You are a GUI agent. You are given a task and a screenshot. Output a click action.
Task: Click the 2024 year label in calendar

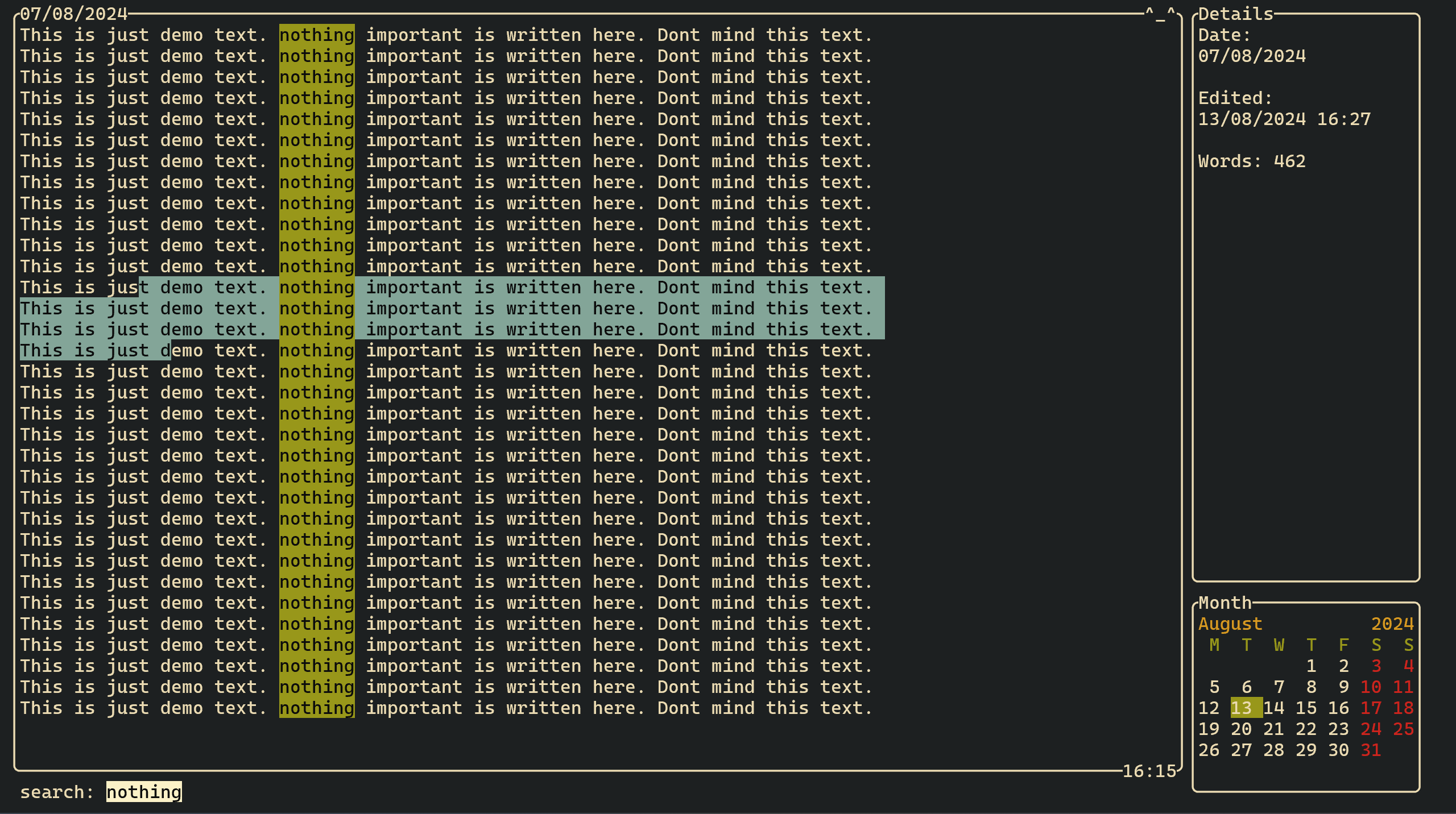[x=1392, y=624]
